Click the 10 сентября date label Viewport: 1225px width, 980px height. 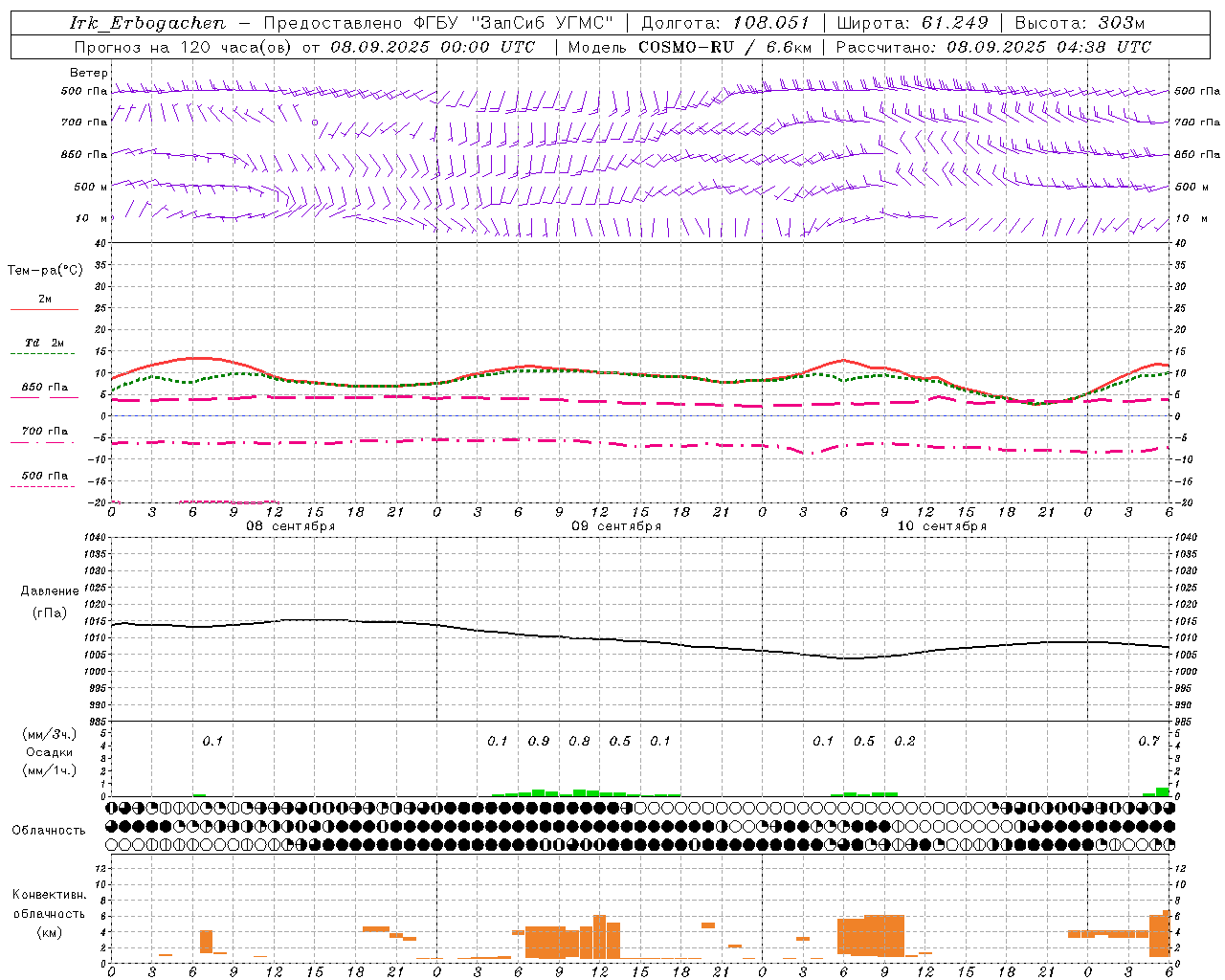(942, 526)
